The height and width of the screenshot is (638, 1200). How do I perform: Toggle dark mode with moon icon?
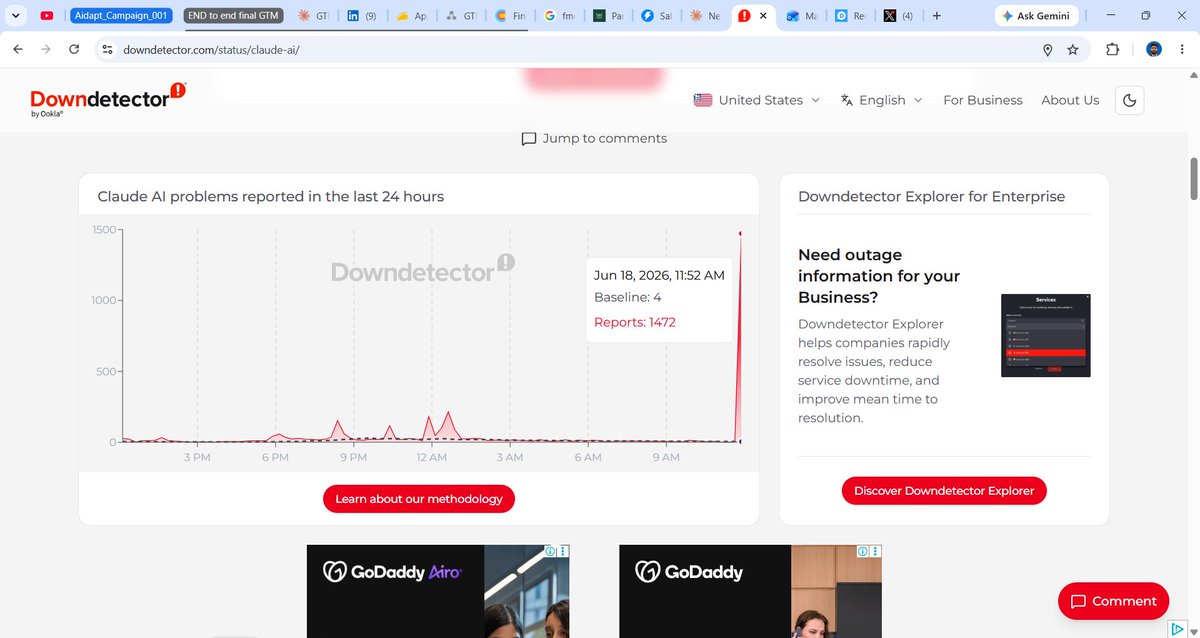coord(1129,100)
